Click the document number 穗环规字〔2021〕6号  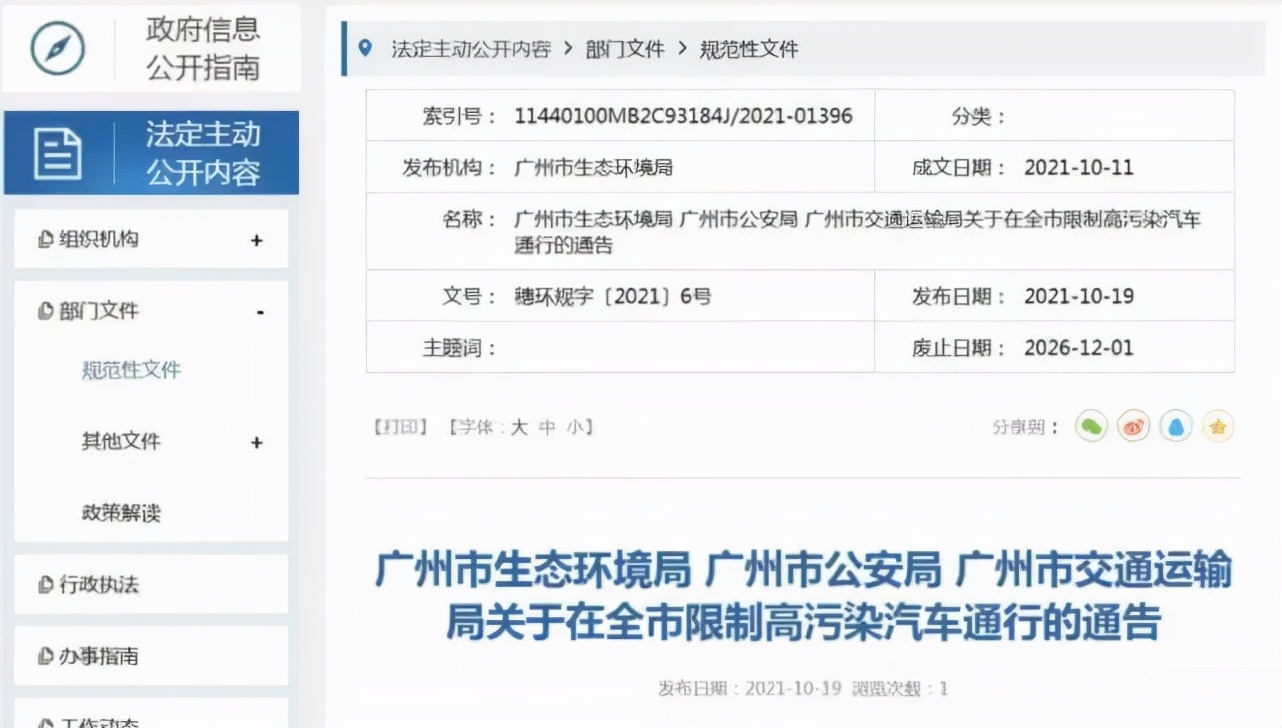click(612, 296)
